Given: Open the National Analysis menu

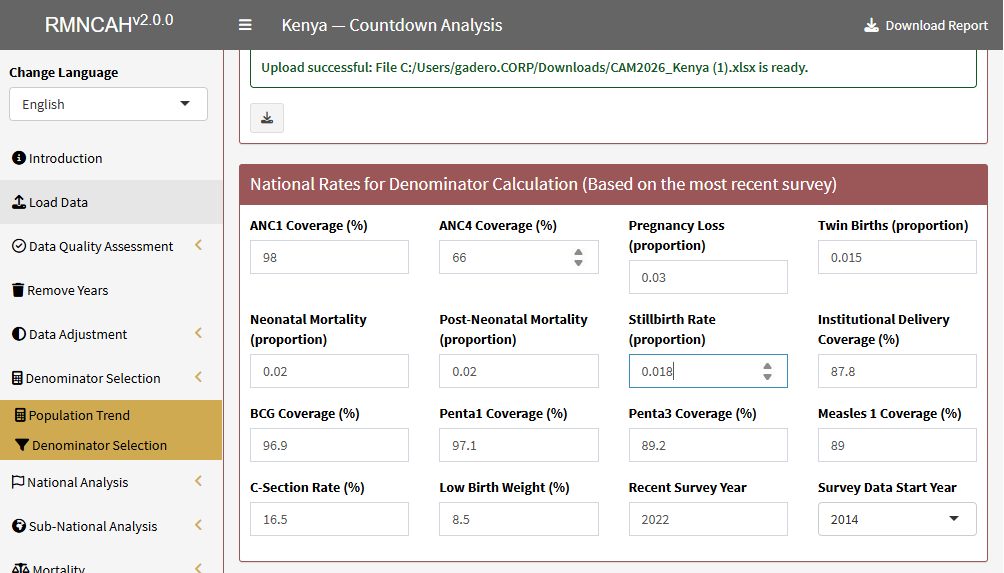Looking at the screenshot, I should coord(111,482).
